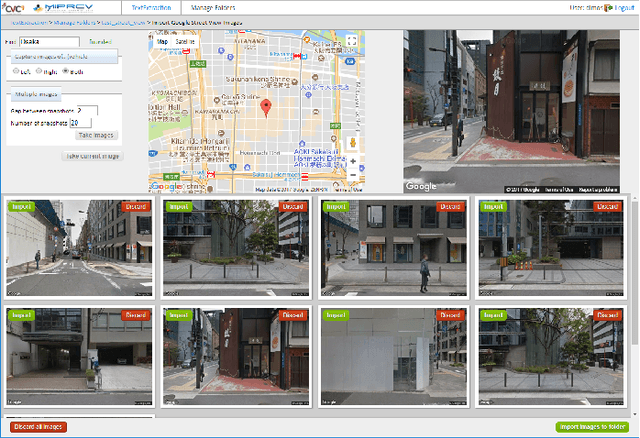This screenshot has width=640, height=438.
Task: Zoom out on the map
Action: [352, 177]
